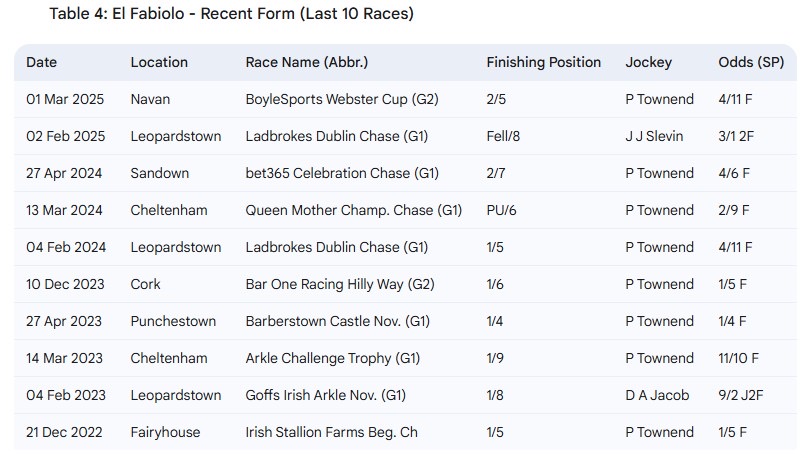Select the table title El Fabiolo Recent Form
The image size is (802, 454).
(231, 13)
